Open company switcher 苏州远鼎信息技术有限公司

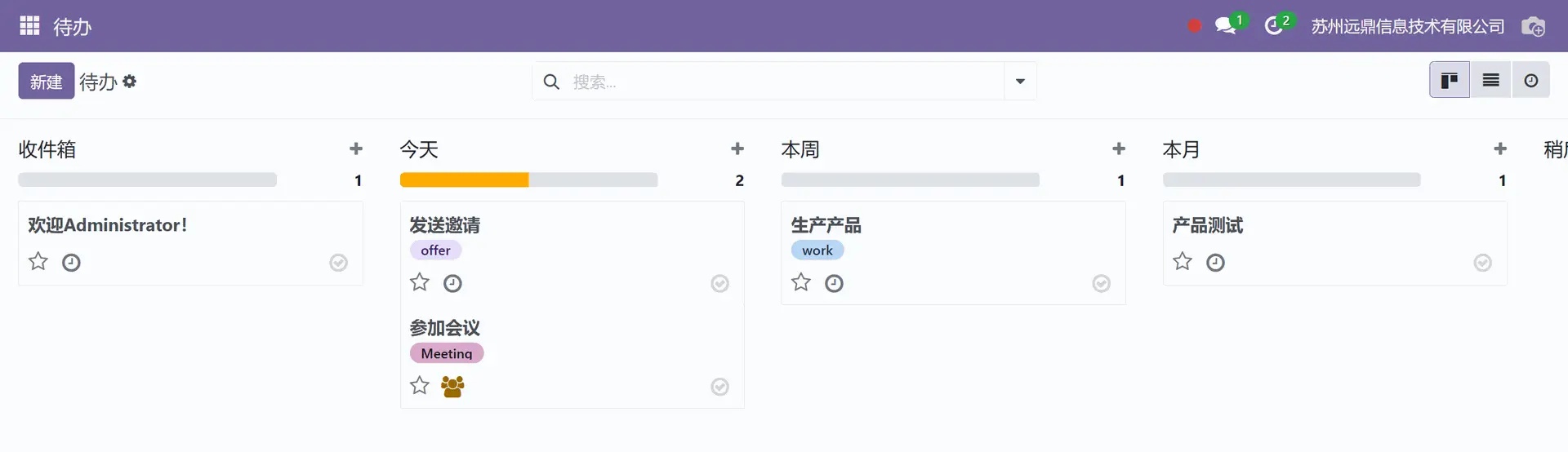click(1408, 26)
